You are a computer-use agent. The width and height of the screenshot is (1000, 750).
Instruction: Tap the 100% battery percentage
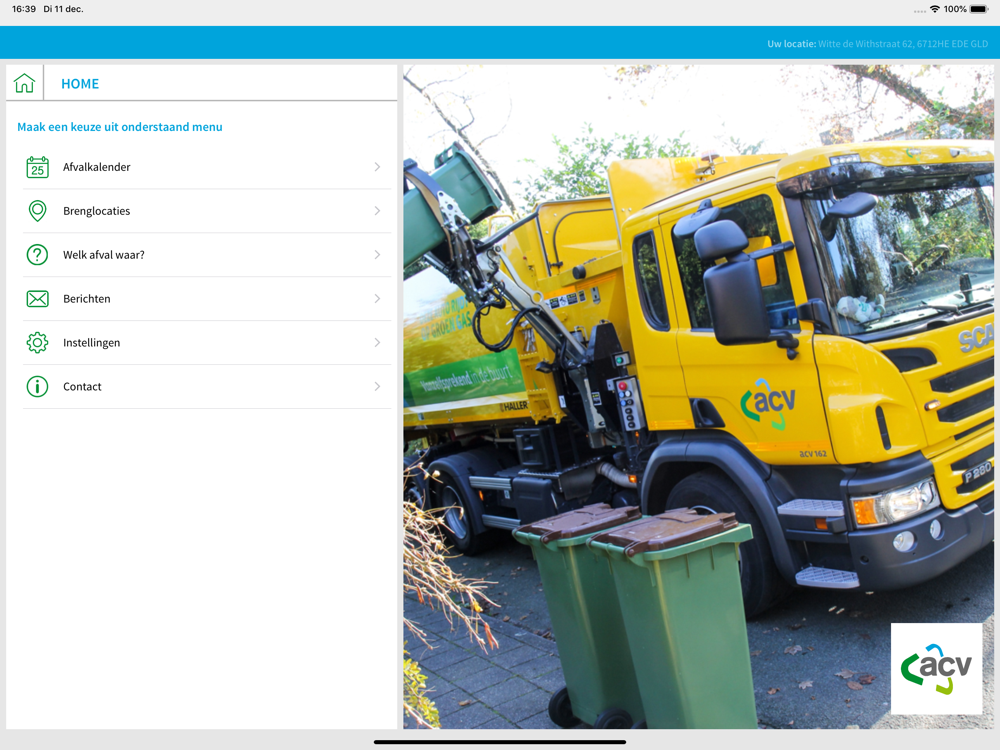955,9
